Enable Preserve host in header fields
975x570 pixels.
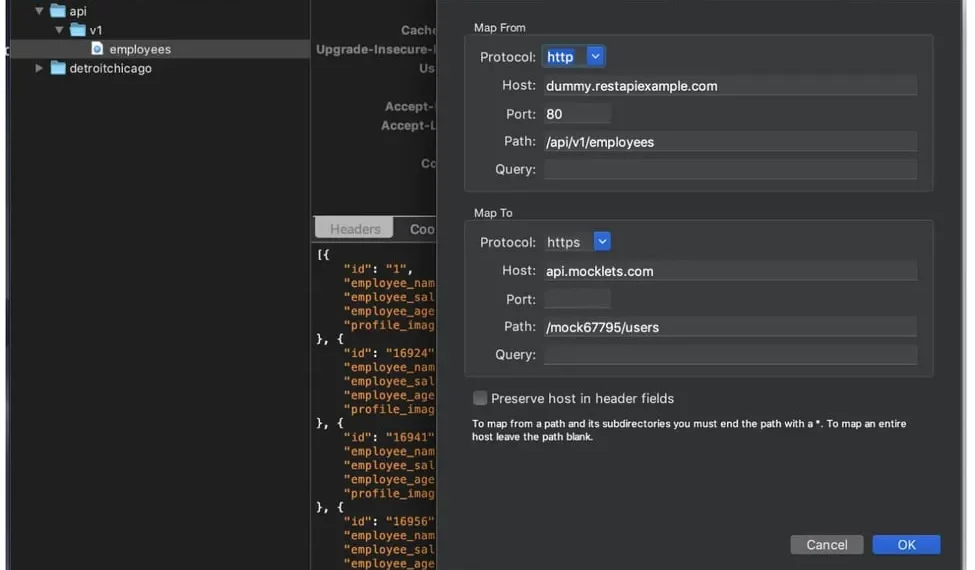tap(480, 398)
